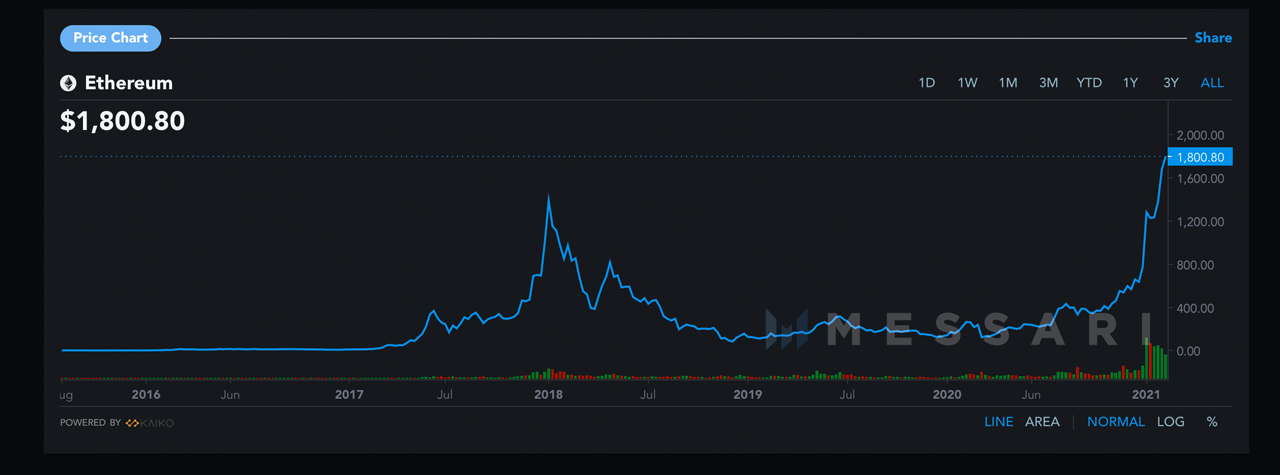Select the 3Y time range
1280x475 pixels.
click(x=1171, y=83)
